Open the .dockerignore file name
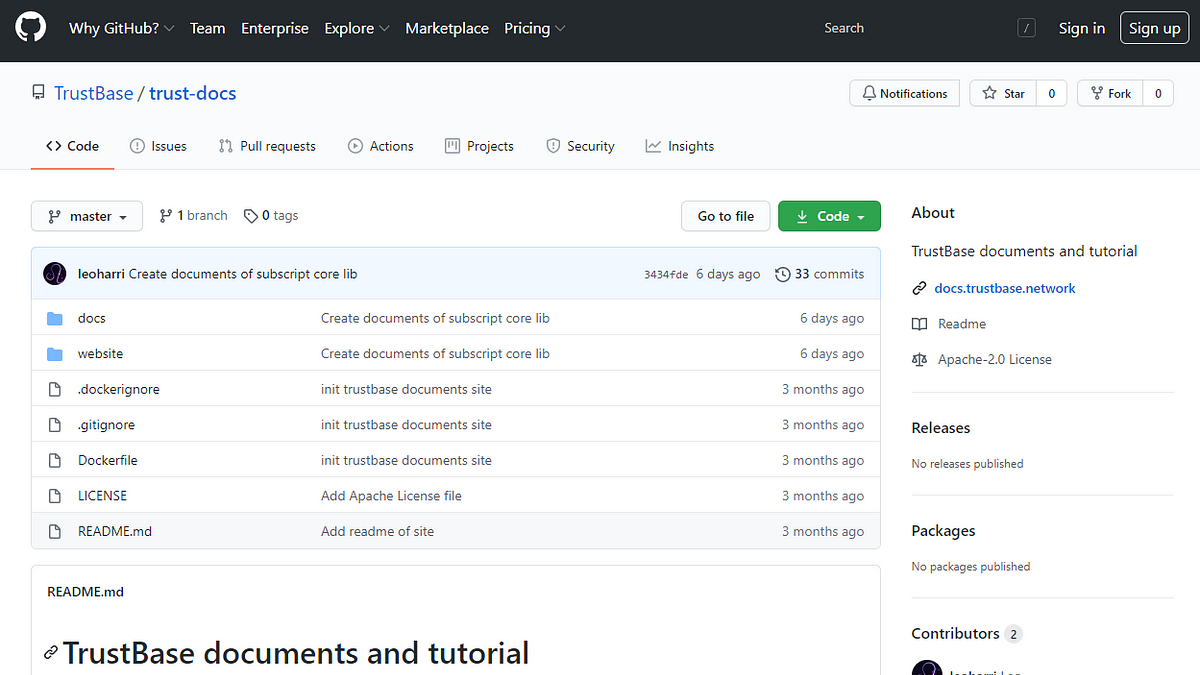The height and width of the screenshot is (675, 1200). (x=119, y=389)
